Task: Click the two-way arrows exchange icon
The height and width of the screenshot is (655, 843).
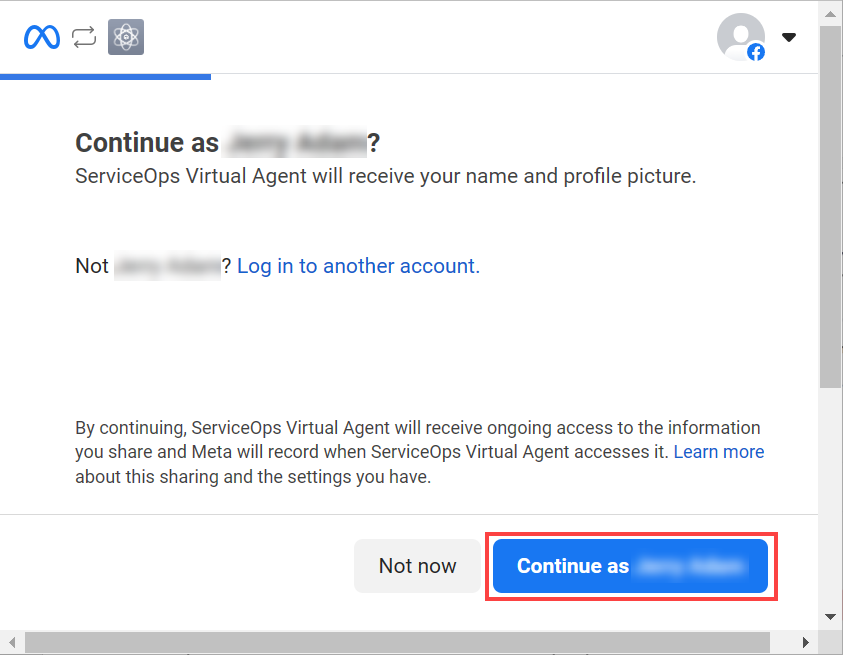Action: point(84,37)
